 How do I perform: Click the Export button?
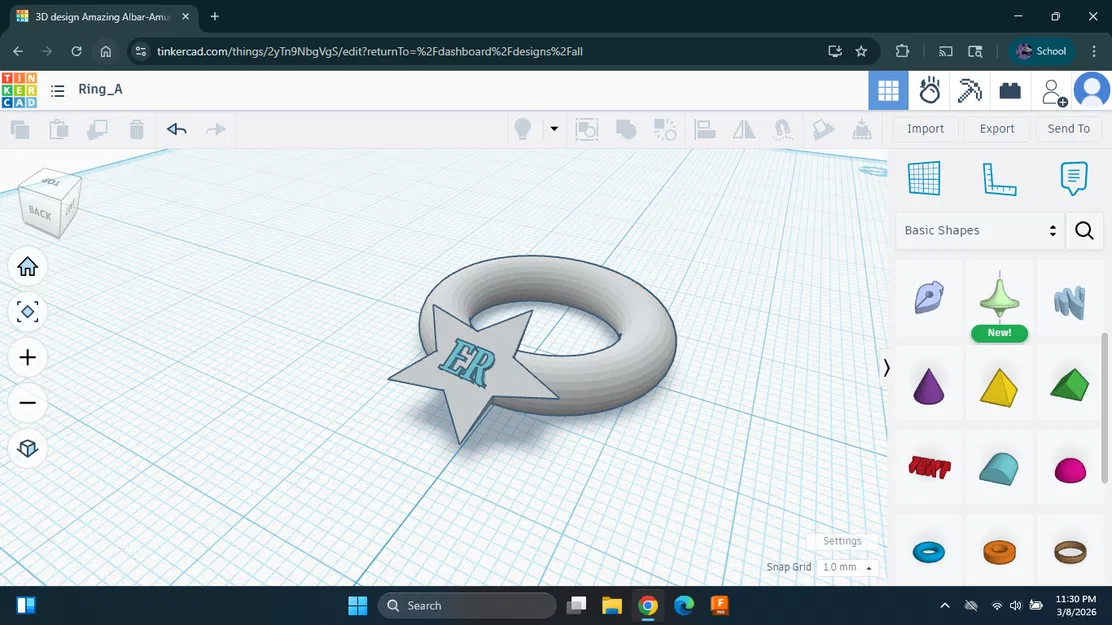coord(996,128)
